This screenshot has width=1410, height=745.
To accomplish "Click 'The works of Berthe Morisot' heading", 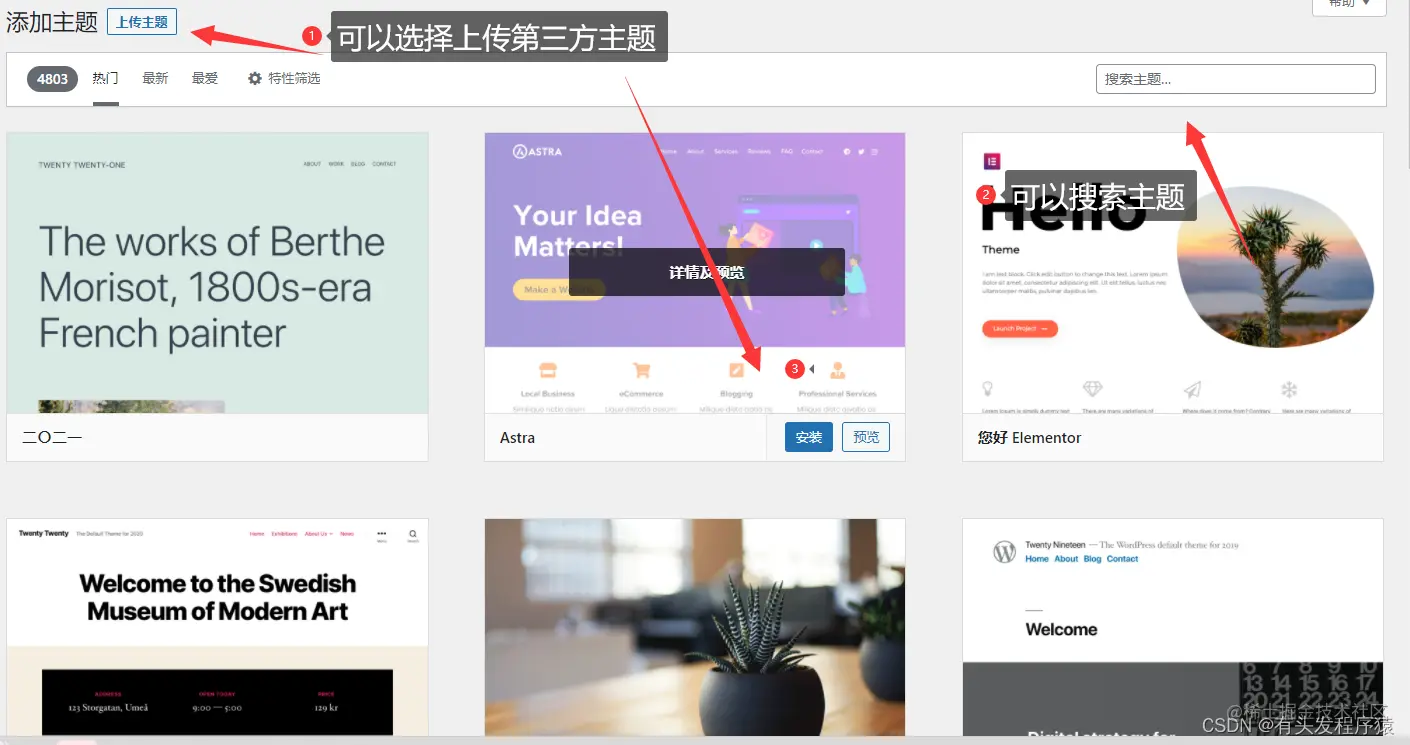I will [212, 287].
